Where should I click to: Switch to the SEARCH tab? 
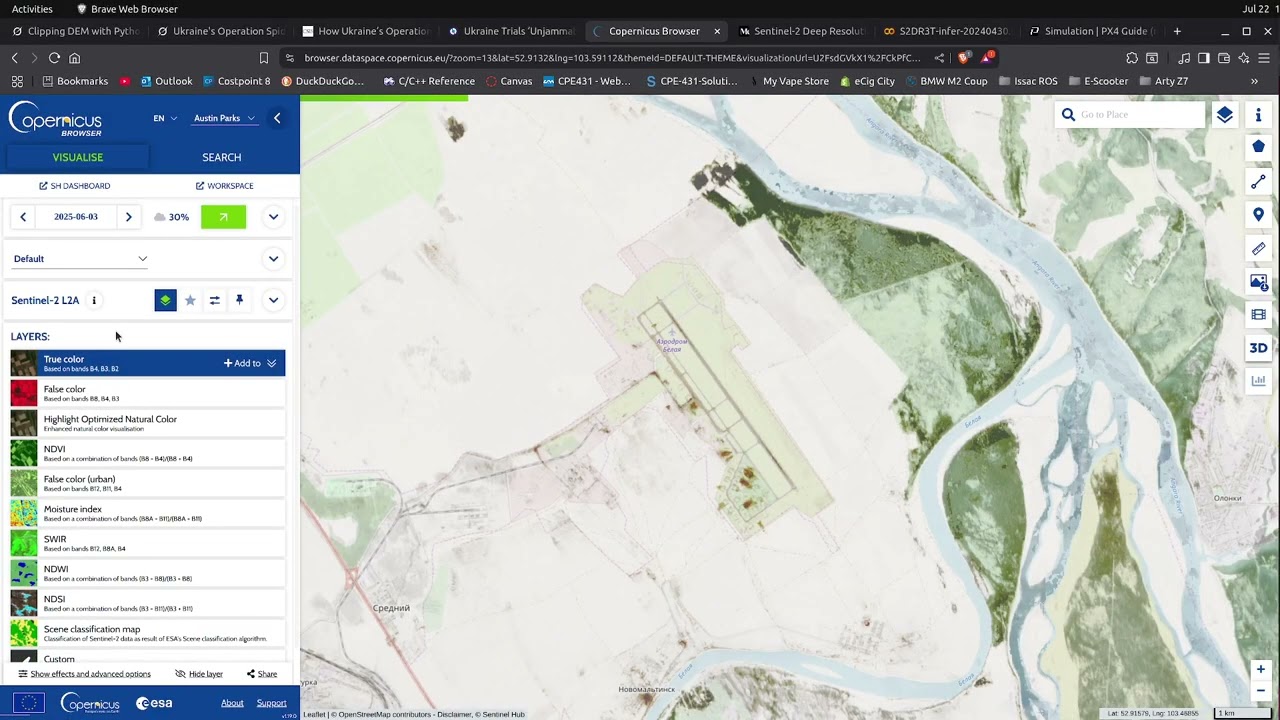click(222, 157)
